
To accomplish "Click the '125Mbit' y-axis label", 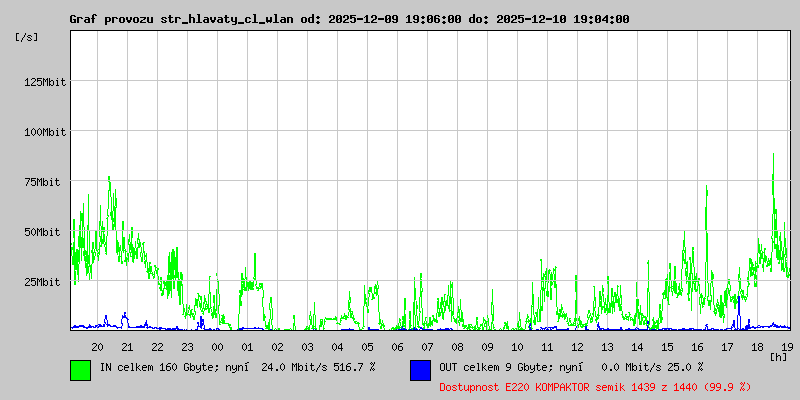I will click(x=45, y=82).
